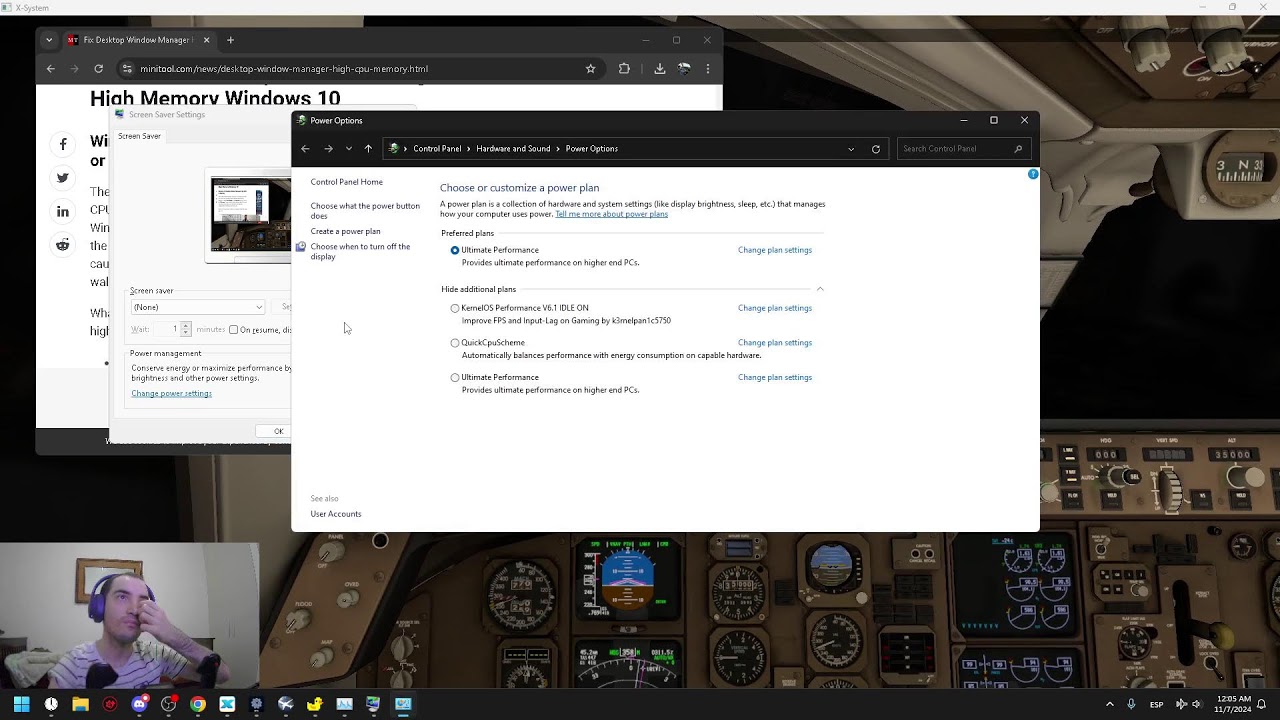The image size is (1280, 720).
Task: Show hidden system tray icons
Action: click(1109, 704)
